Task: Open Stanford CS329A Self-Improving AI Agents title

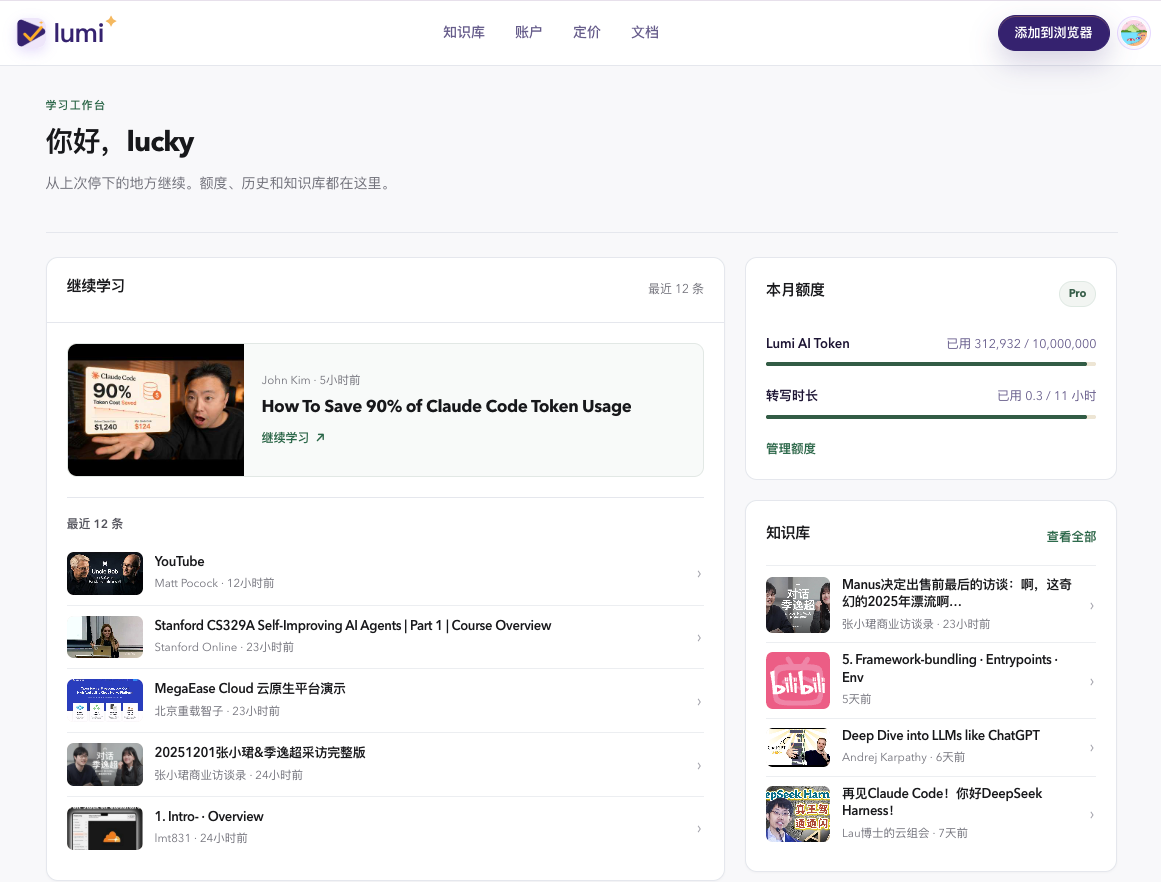Action: (x=352, y=626)
